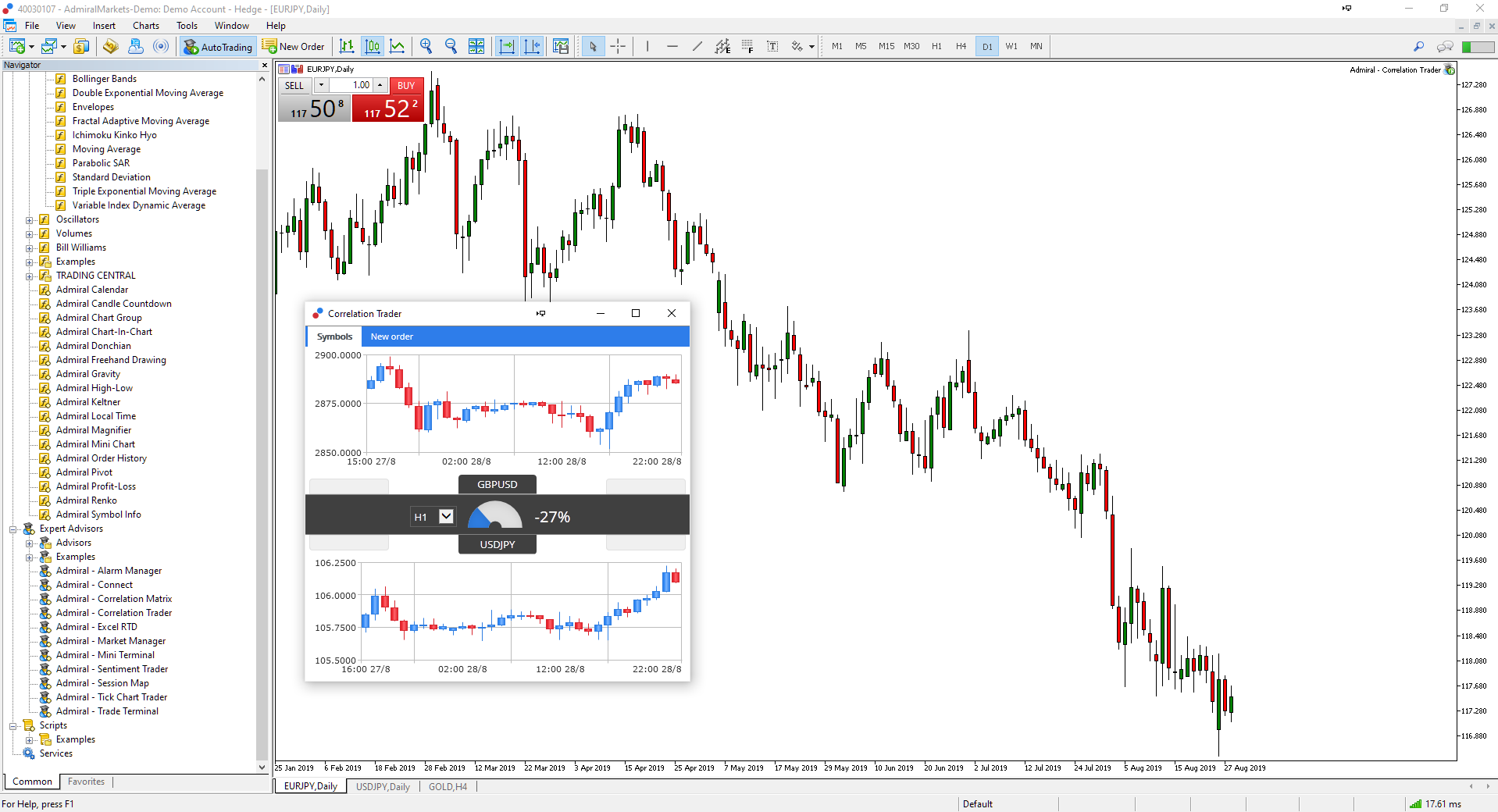Open the Charts menu

[x=145, y=26]
